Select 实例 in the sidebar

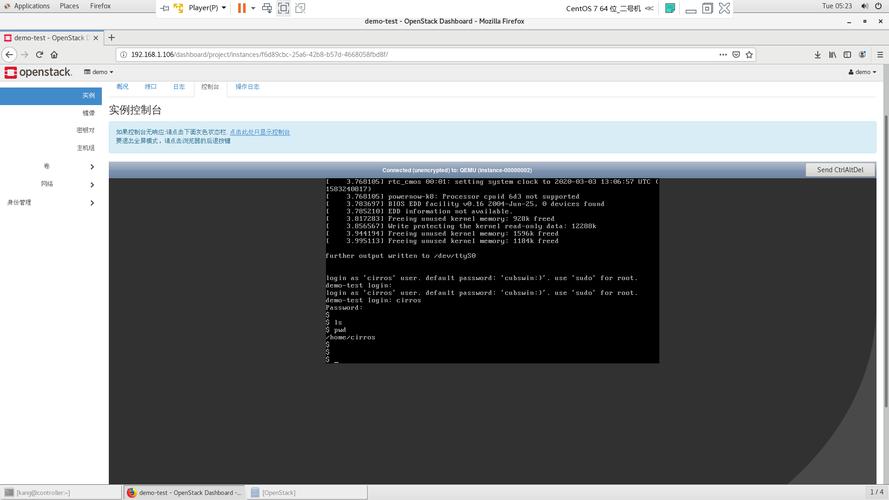(51, 95)
